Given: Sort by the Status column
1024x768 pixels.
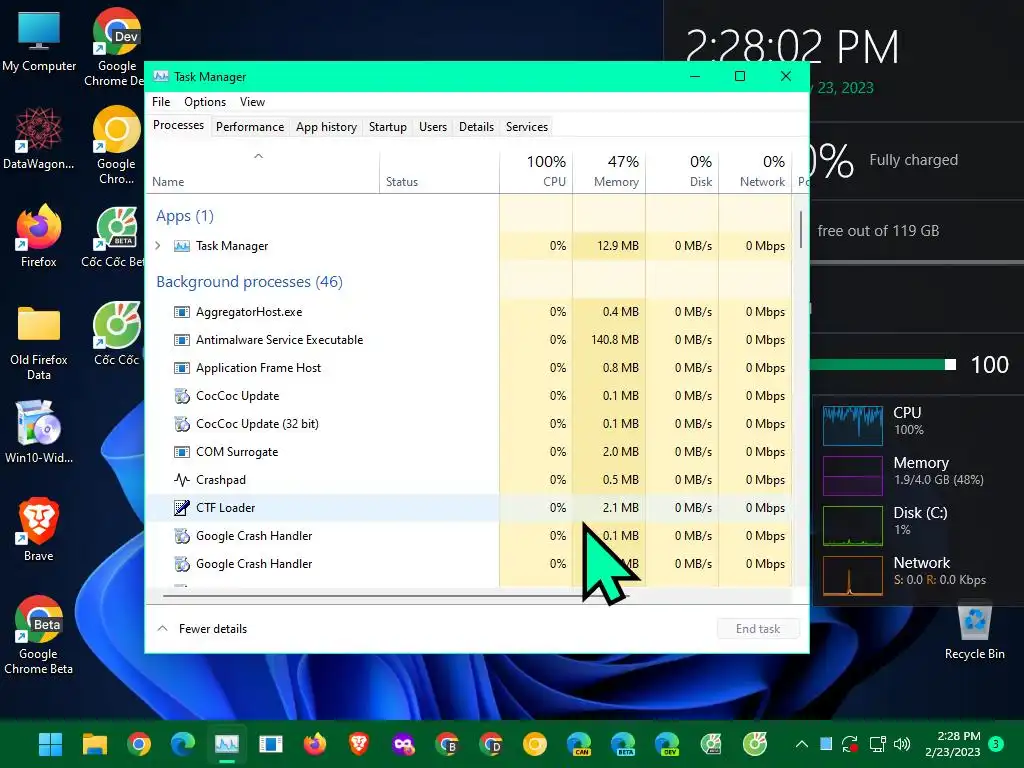Looking at the screenshot, I should click(439, 172).
